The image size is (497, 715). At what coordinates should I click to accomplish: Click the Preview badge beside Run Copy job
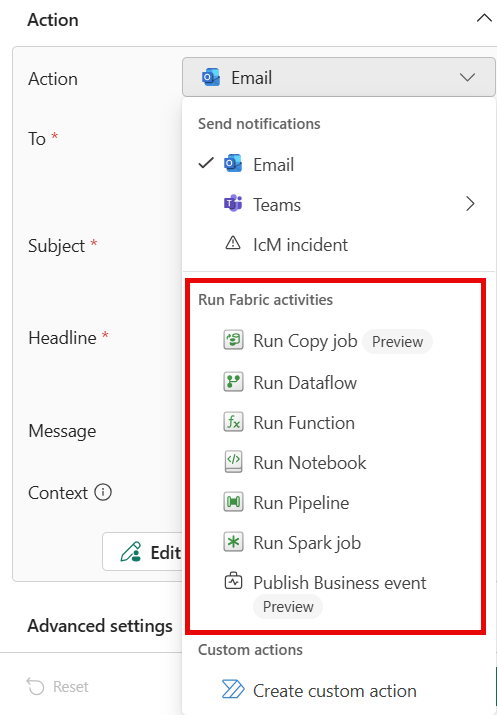pos(397,342)
